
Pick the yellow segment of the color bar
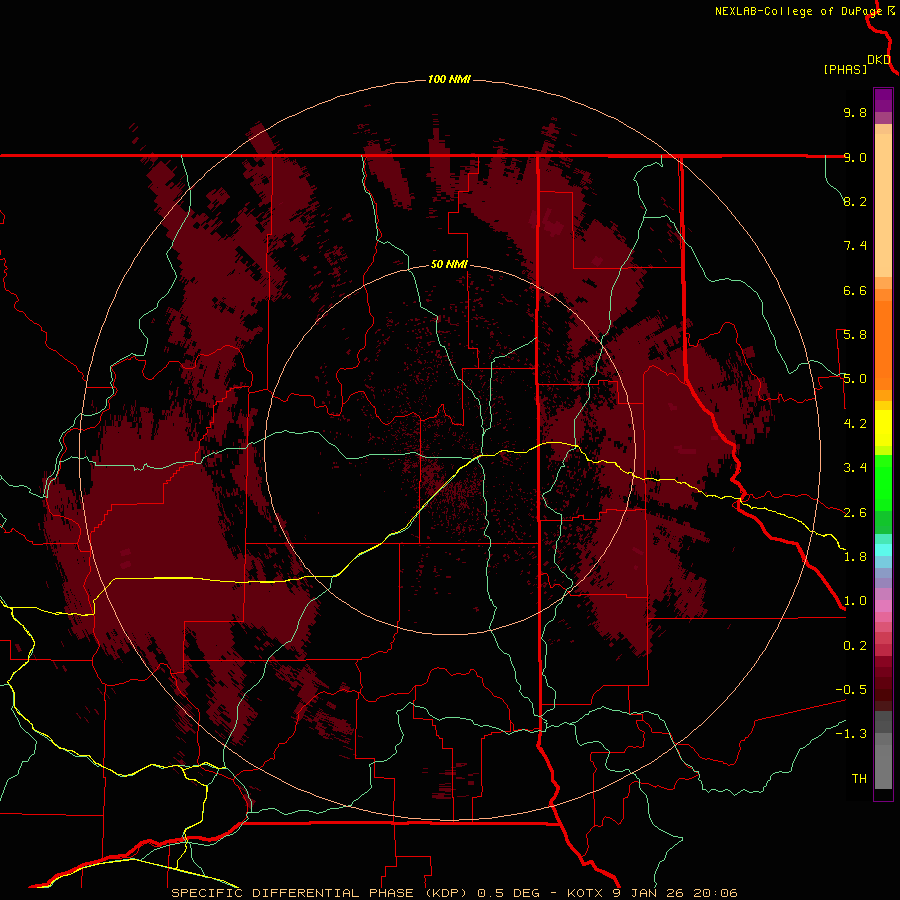point(883,428)
